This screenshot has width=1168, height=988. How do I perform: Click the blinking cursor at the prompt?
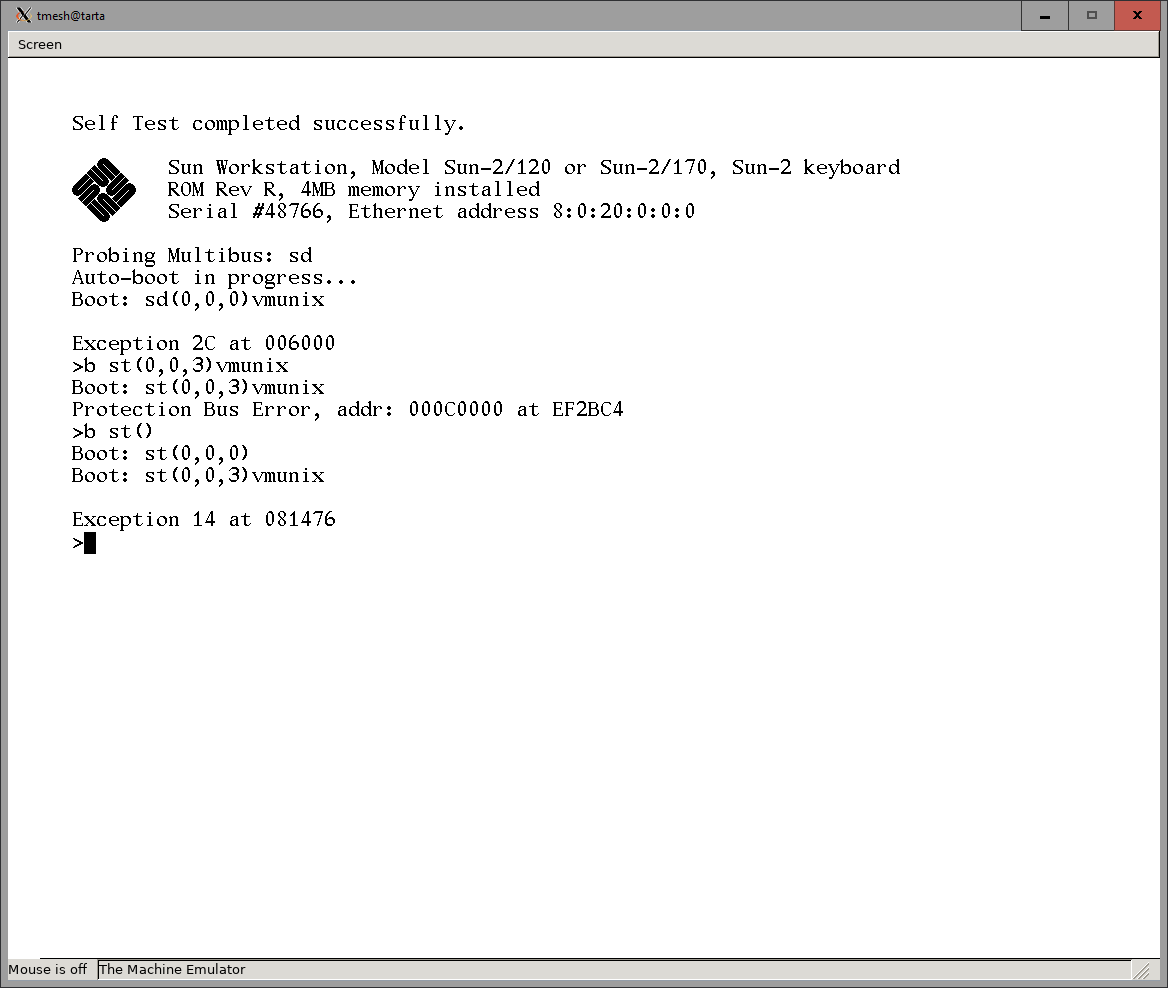90,543
